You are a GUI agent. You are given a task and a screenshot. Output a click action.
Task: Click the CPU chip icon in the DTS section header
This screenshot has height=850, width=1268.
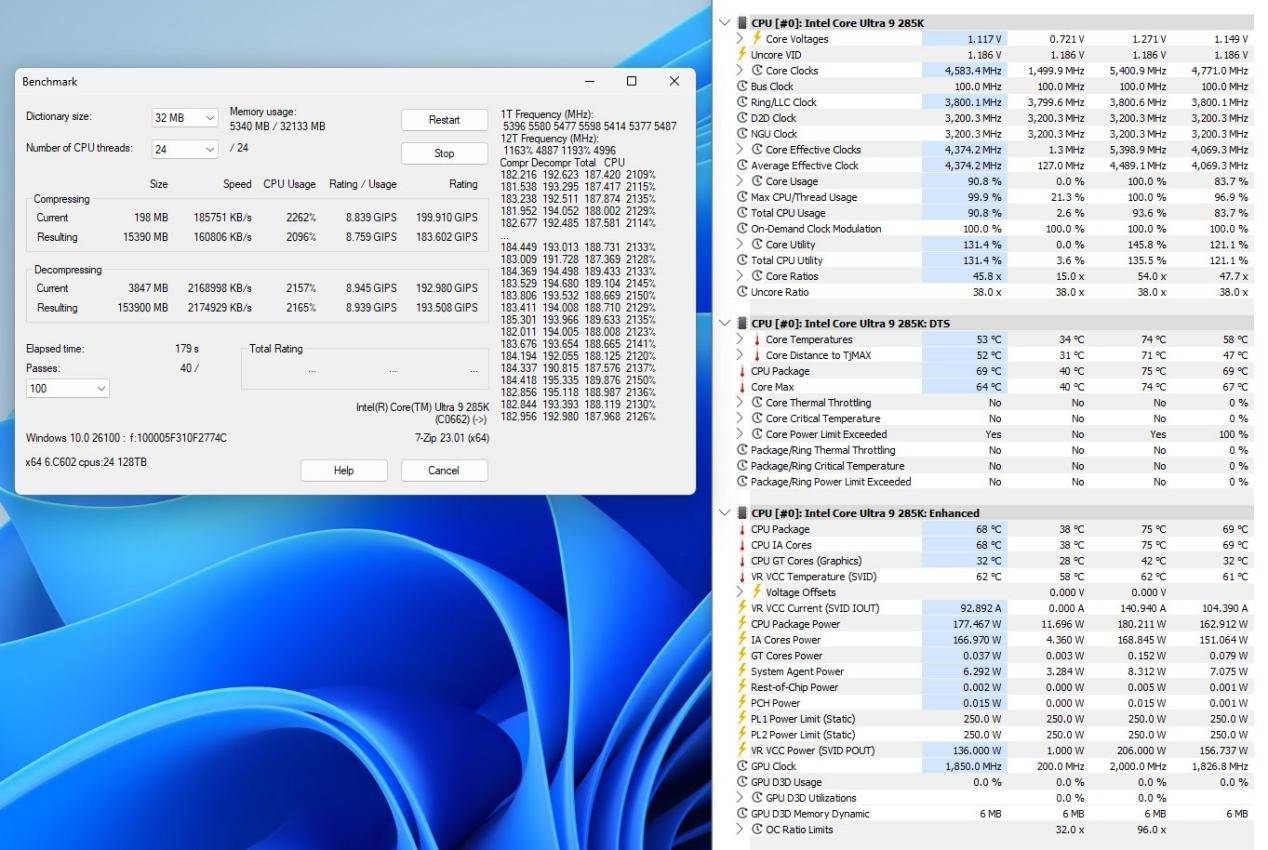[x=741, y=323]
